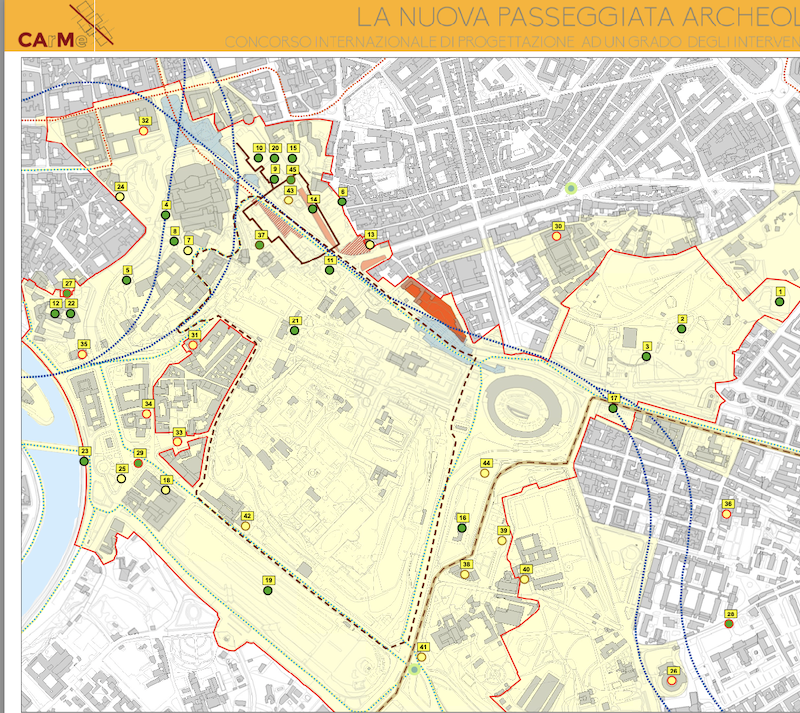Select map marker number 7
The image size is (800, 713).
click(188, 250)
